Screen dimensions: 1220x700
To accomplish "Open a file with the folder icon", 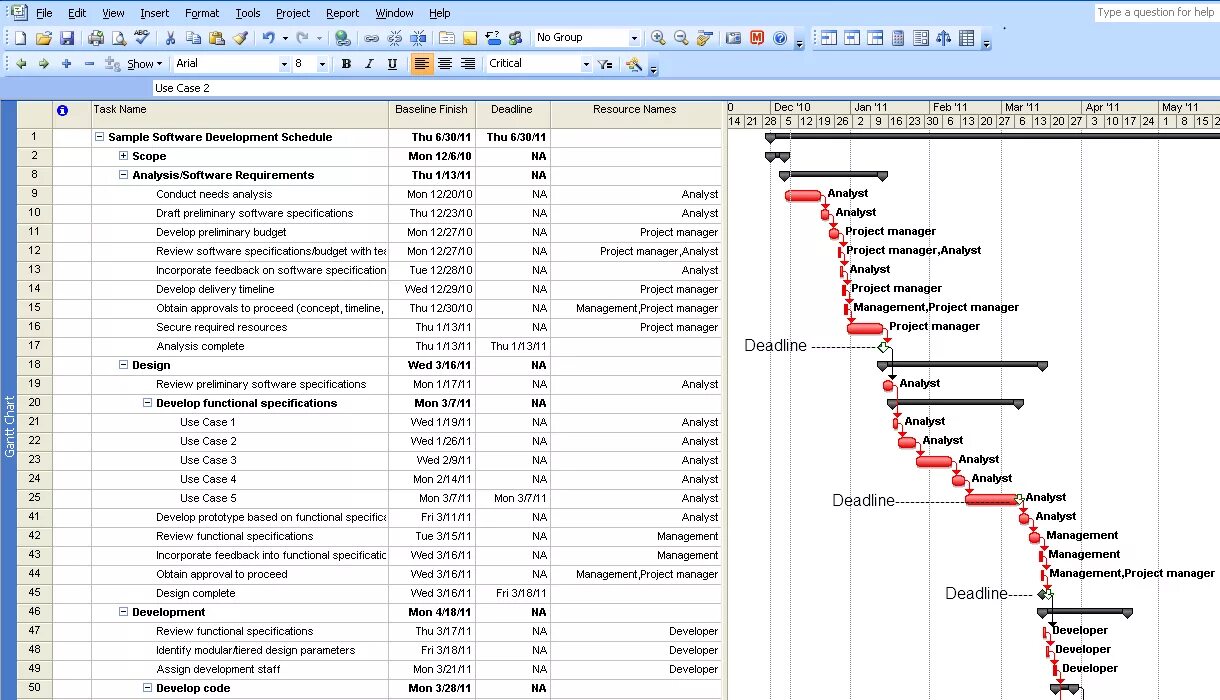I will click(x=43, y=38).
